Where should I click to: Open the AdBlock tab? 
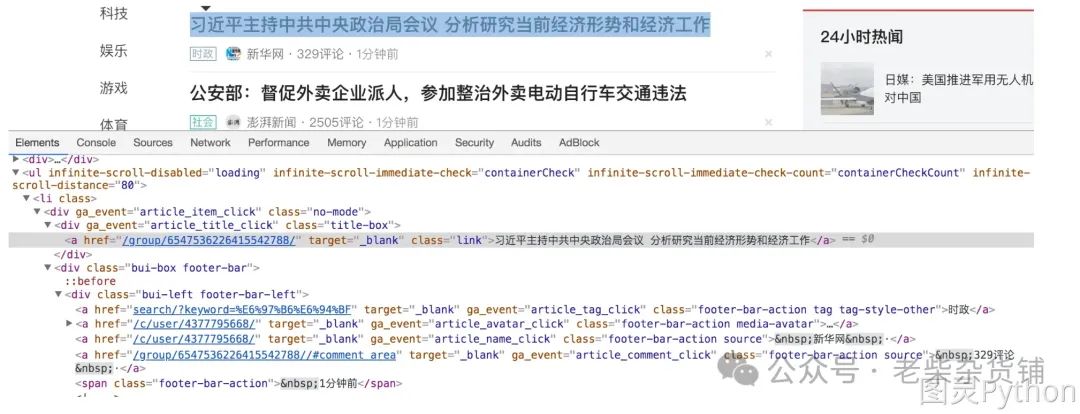click(x=579, y=143)
